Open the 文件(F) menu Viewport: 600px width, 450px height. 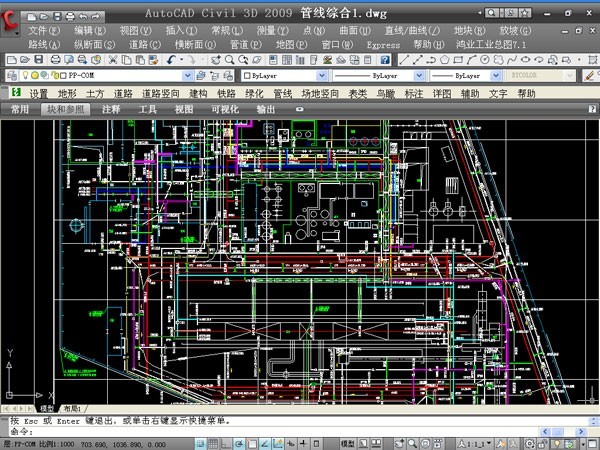click(x=44, y=31)
